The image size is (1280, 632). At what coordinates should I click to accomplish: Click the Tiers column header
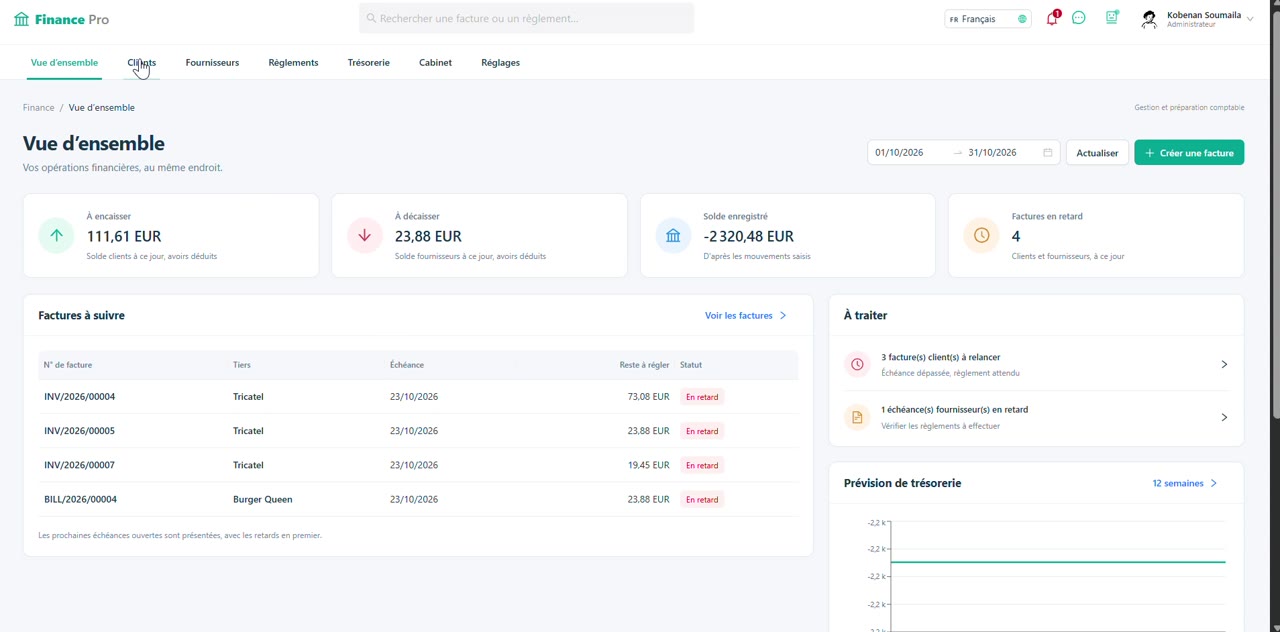tap(242, 365)
